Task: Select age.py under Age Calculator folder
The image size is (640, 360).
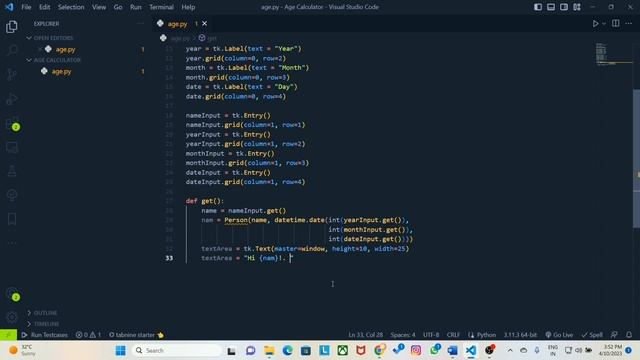Action: click(61, 71)
